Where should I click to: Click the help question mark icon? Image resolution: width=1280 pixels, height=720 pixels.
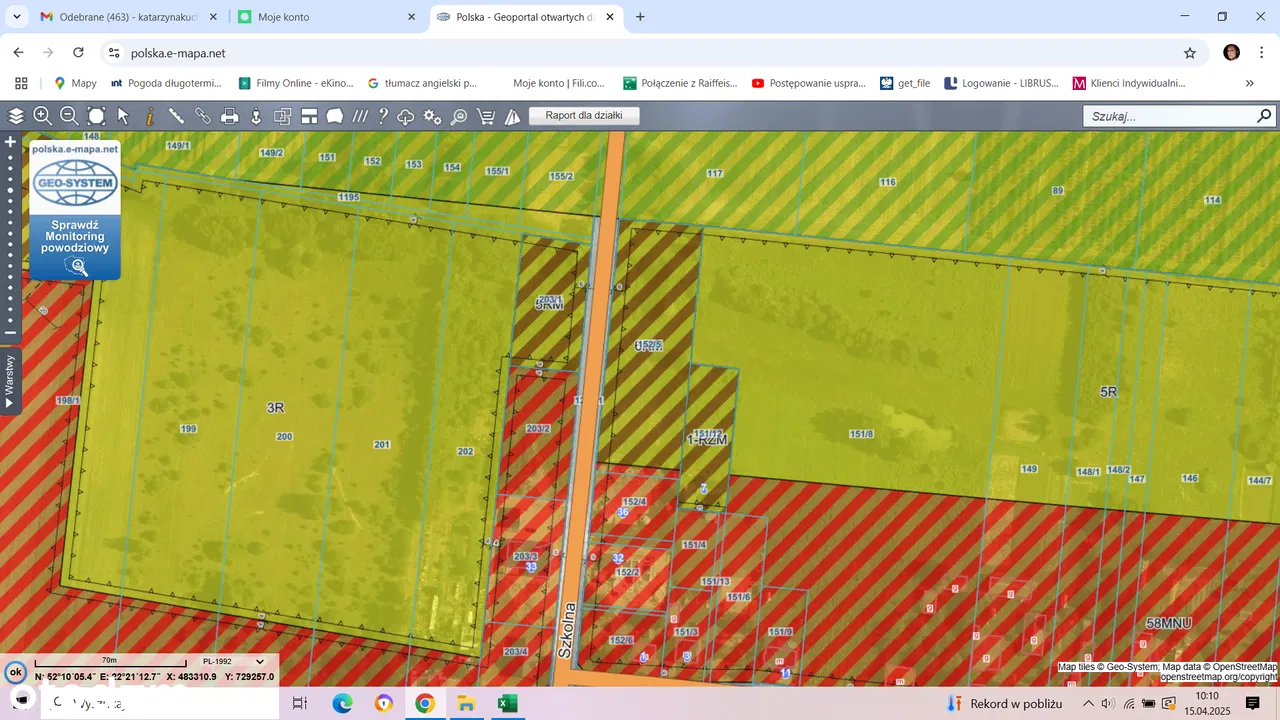(382, 116)
